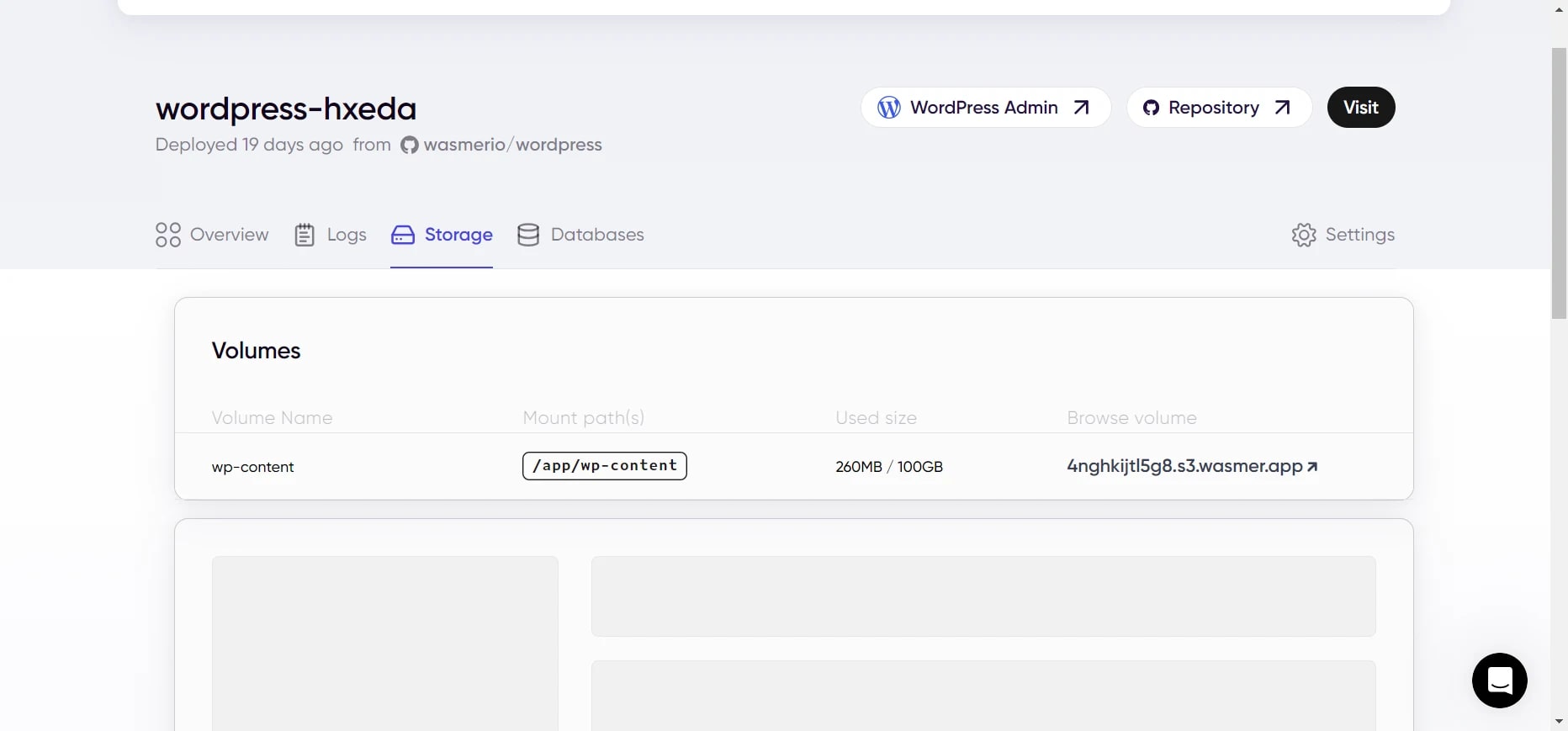
Task: Click the page vertical scrollbar thumb
Action: click(x=1560, y=183)
